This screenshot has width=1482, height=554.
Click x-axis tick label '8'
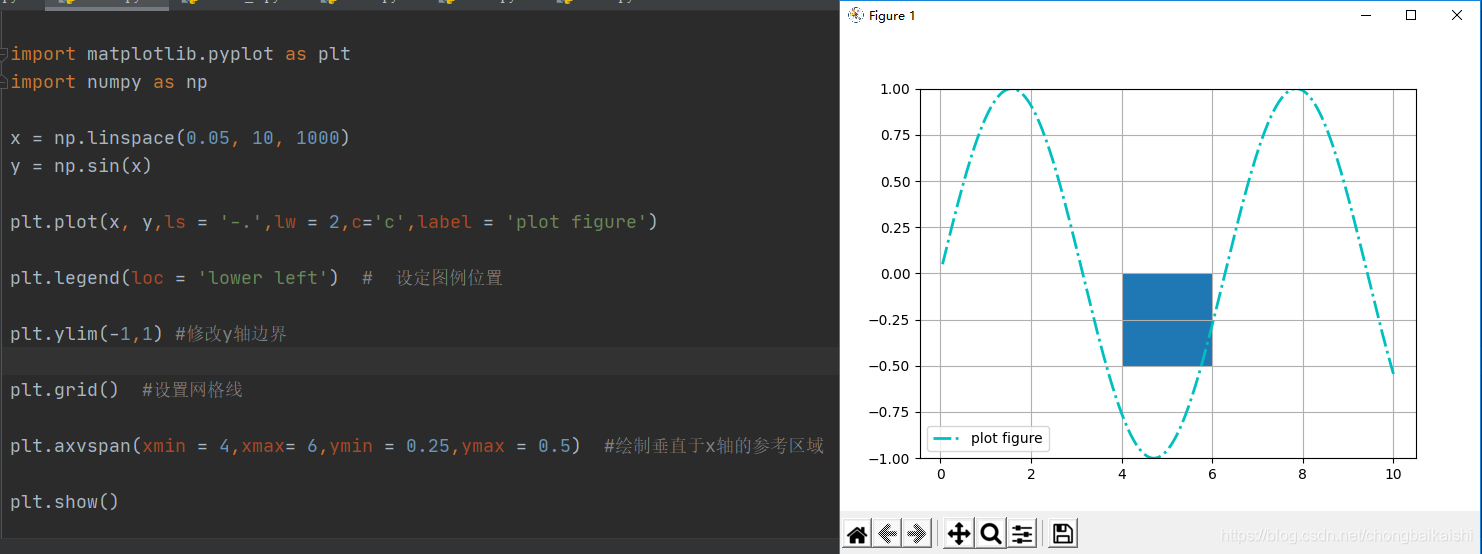1303,474
